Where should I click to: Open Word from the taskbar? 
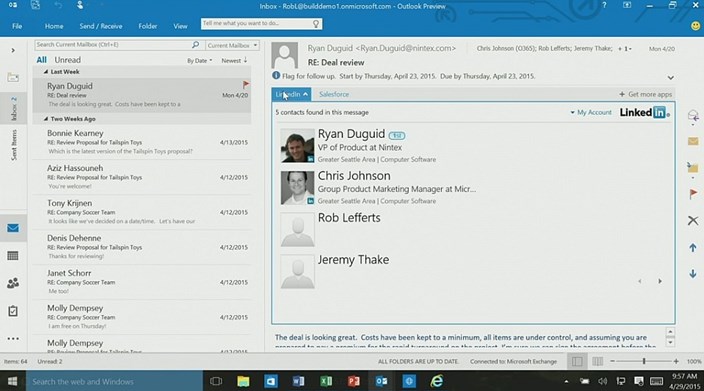298,381
